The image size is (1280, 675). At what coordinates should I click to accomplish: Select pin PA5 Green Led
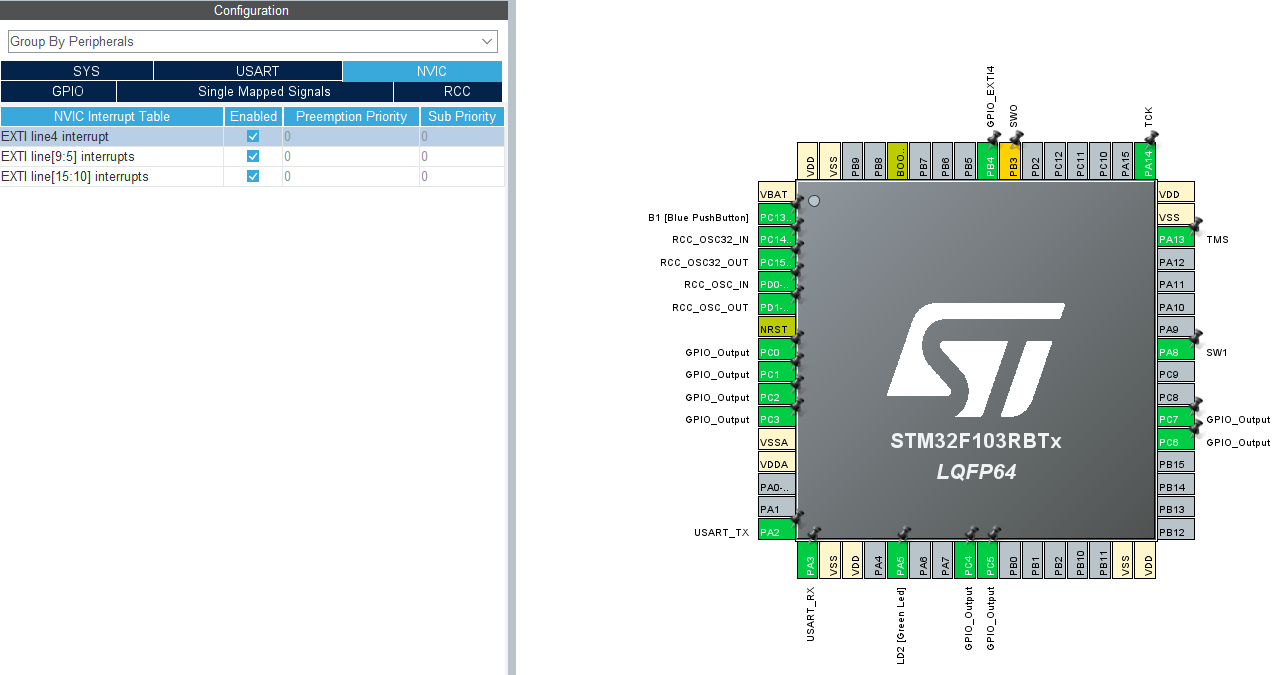899,560
